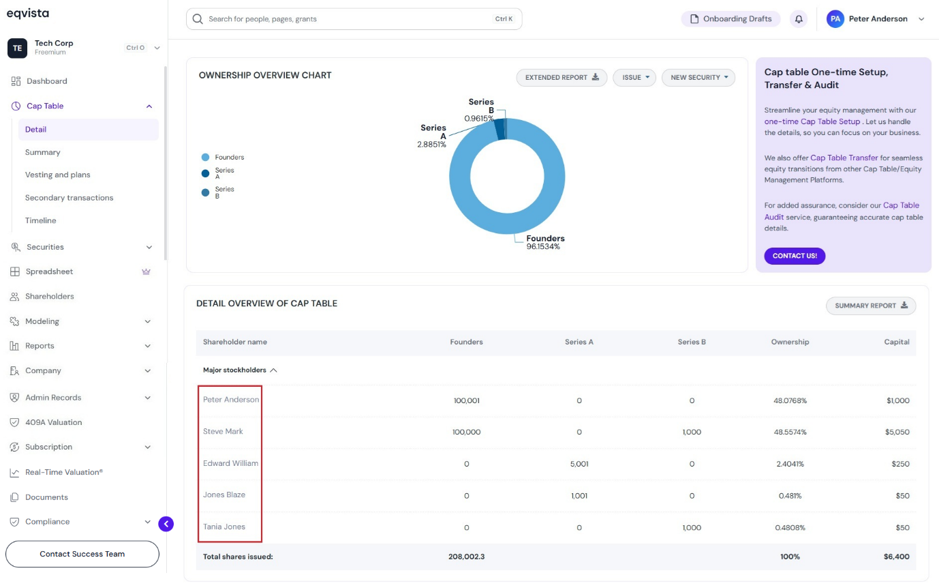939x588 pixels.
Task: Open the one-time Cap Table Setup link
Action: tap(812, 122)
